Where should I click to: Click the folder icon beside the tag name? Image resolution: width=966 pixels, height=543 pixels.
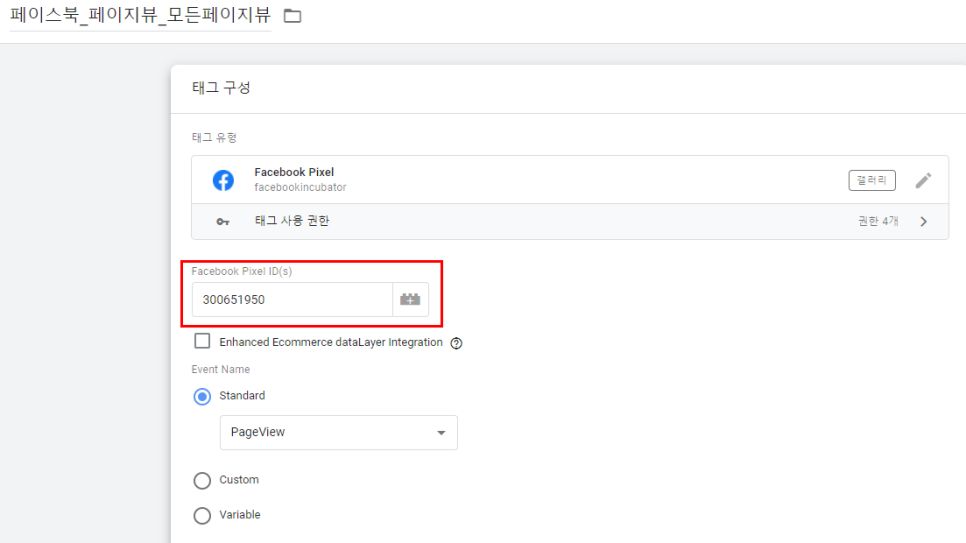click(x=292, y=16)
